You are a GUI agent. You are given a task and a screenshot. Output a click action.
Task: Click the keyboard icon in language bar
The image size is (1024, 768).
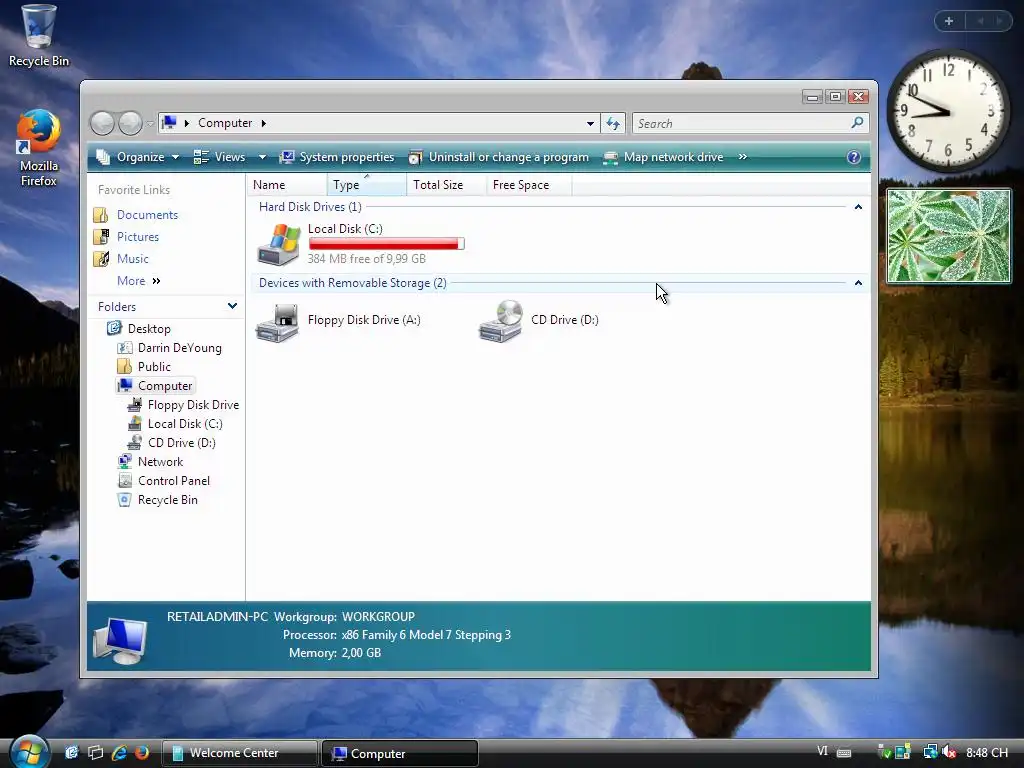click(844, 752)
